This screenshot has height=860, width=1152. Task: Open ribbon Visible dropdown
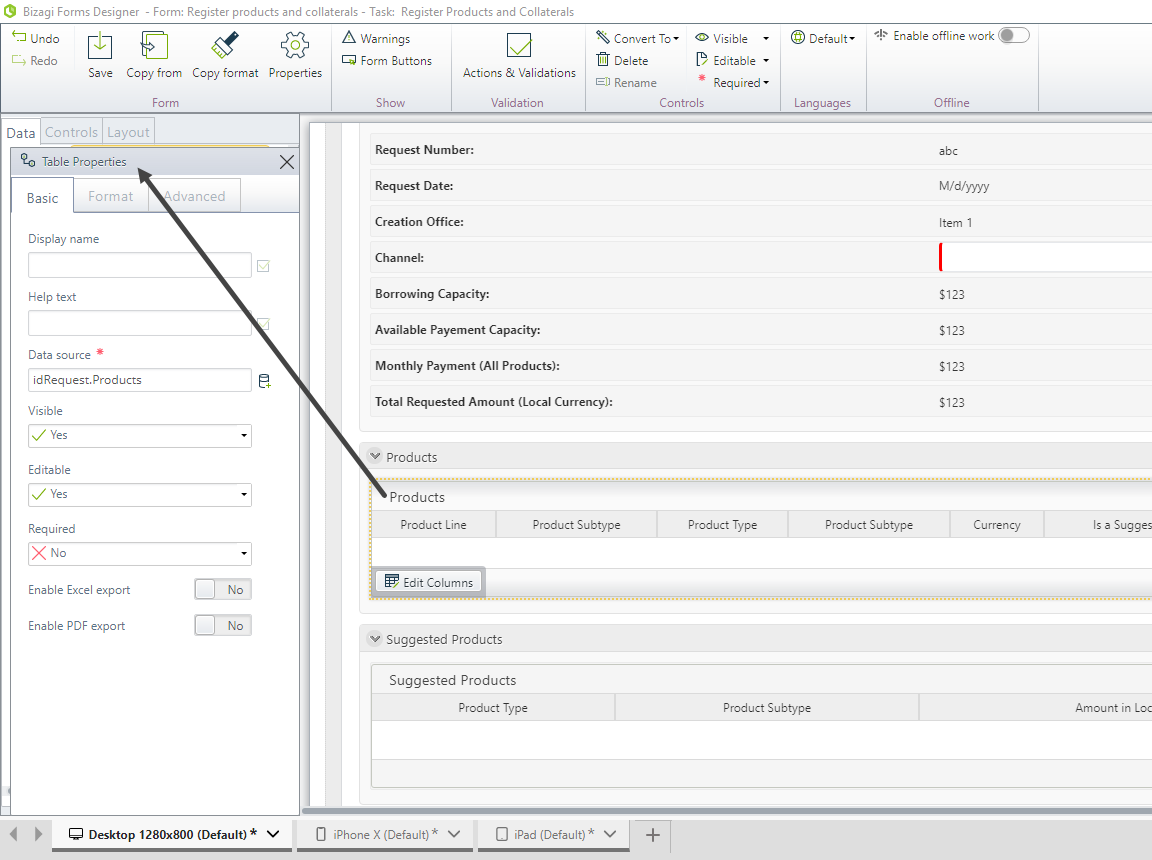tap(766, 38)
